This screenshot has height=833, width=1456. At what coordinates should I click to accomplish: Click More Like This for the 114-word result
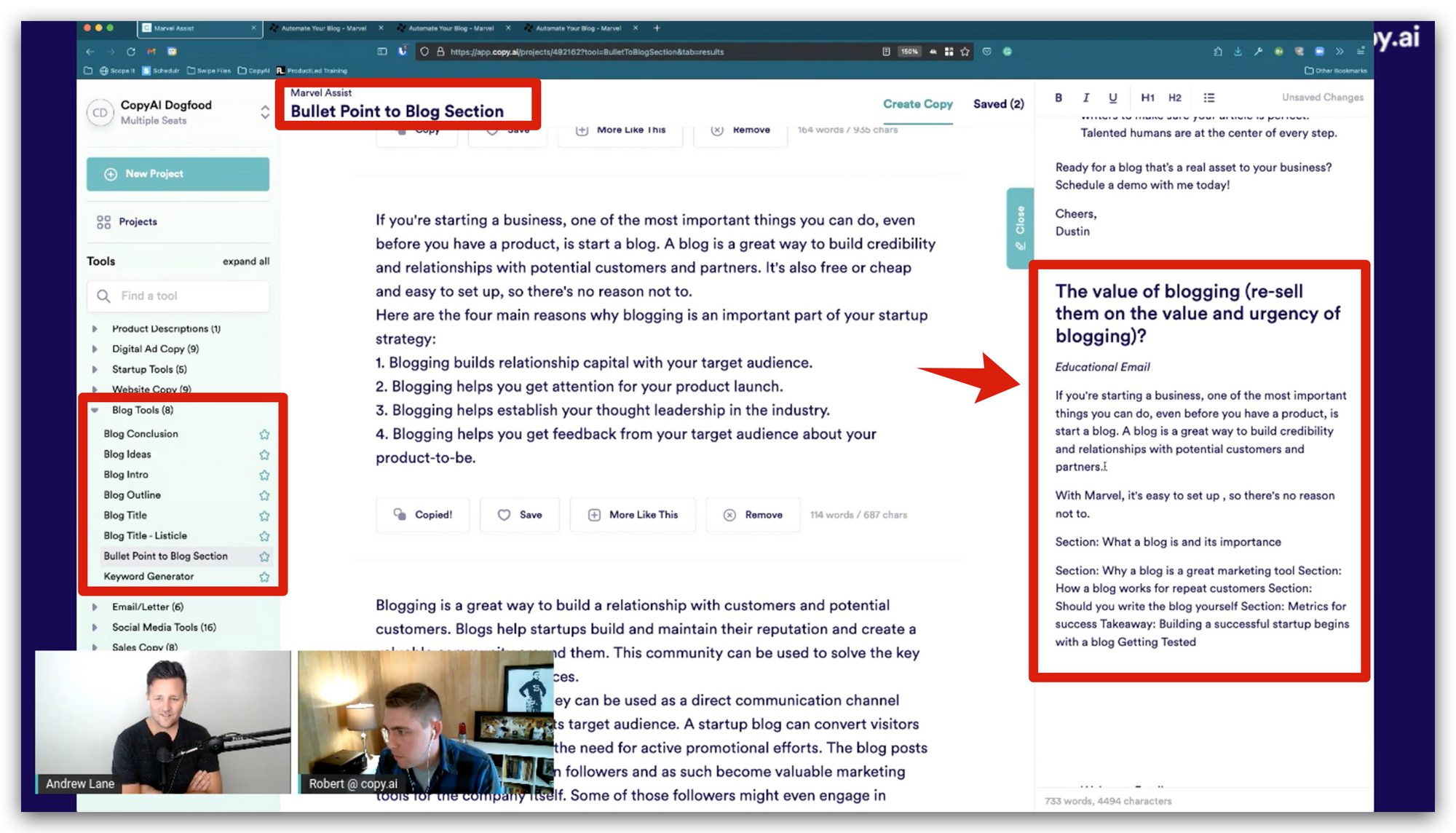[633, 515]
